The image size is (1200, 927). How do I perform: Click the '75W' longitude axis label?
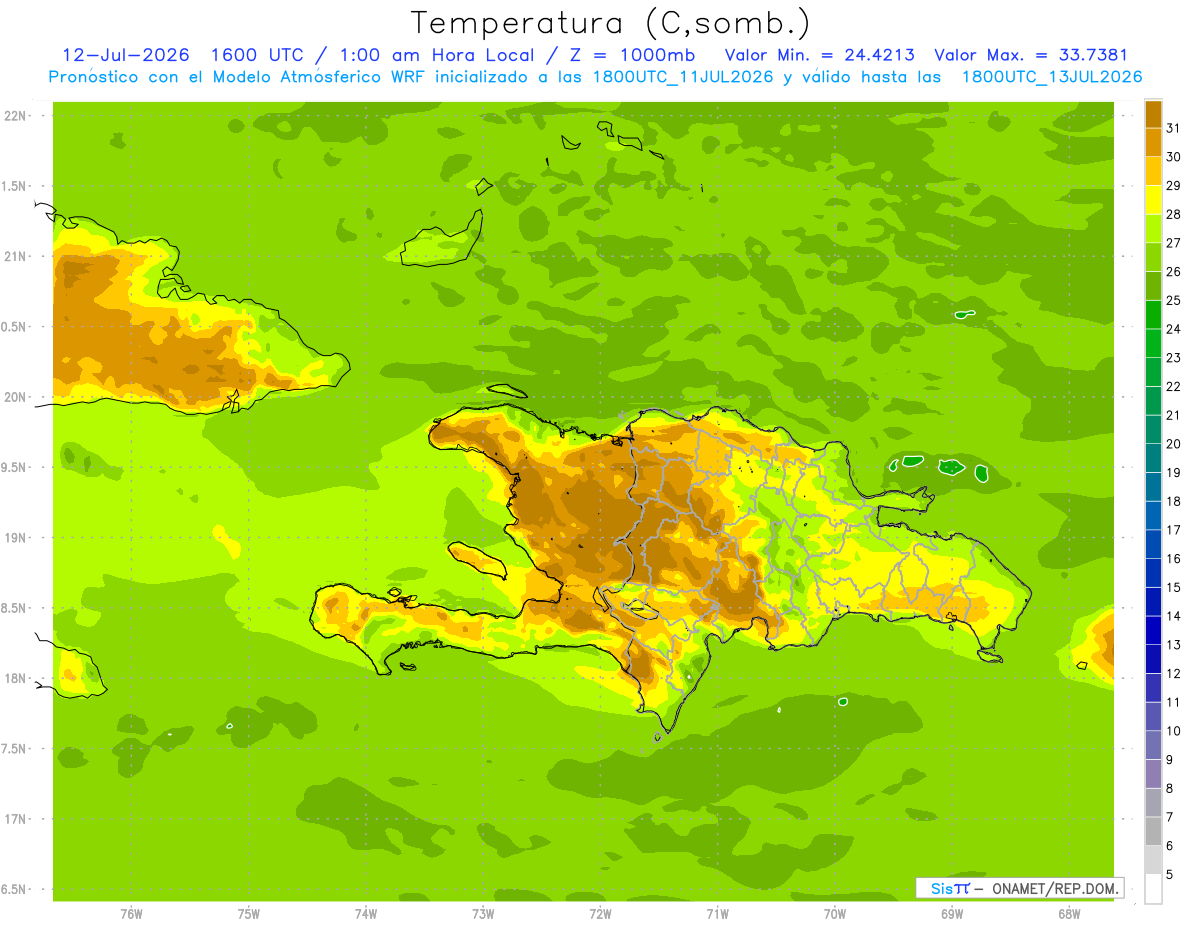click(249, 914)
